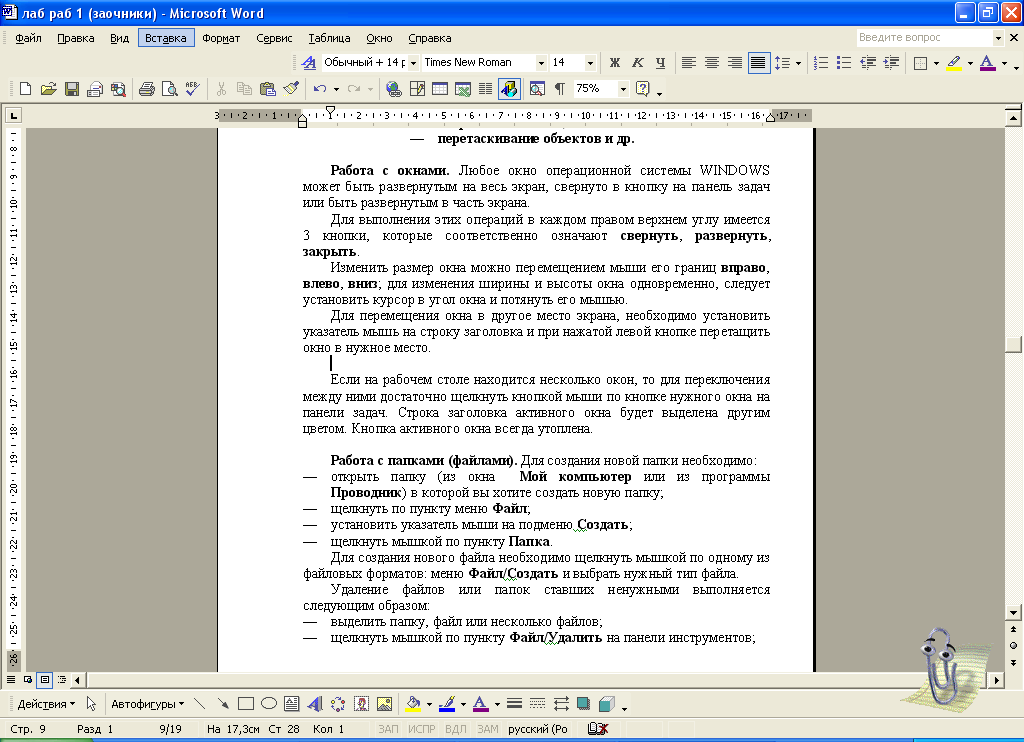Viewport: 1024px width, 742px height.
Task: Open Word Help with the question mark icon
Action: pos(643,89)
